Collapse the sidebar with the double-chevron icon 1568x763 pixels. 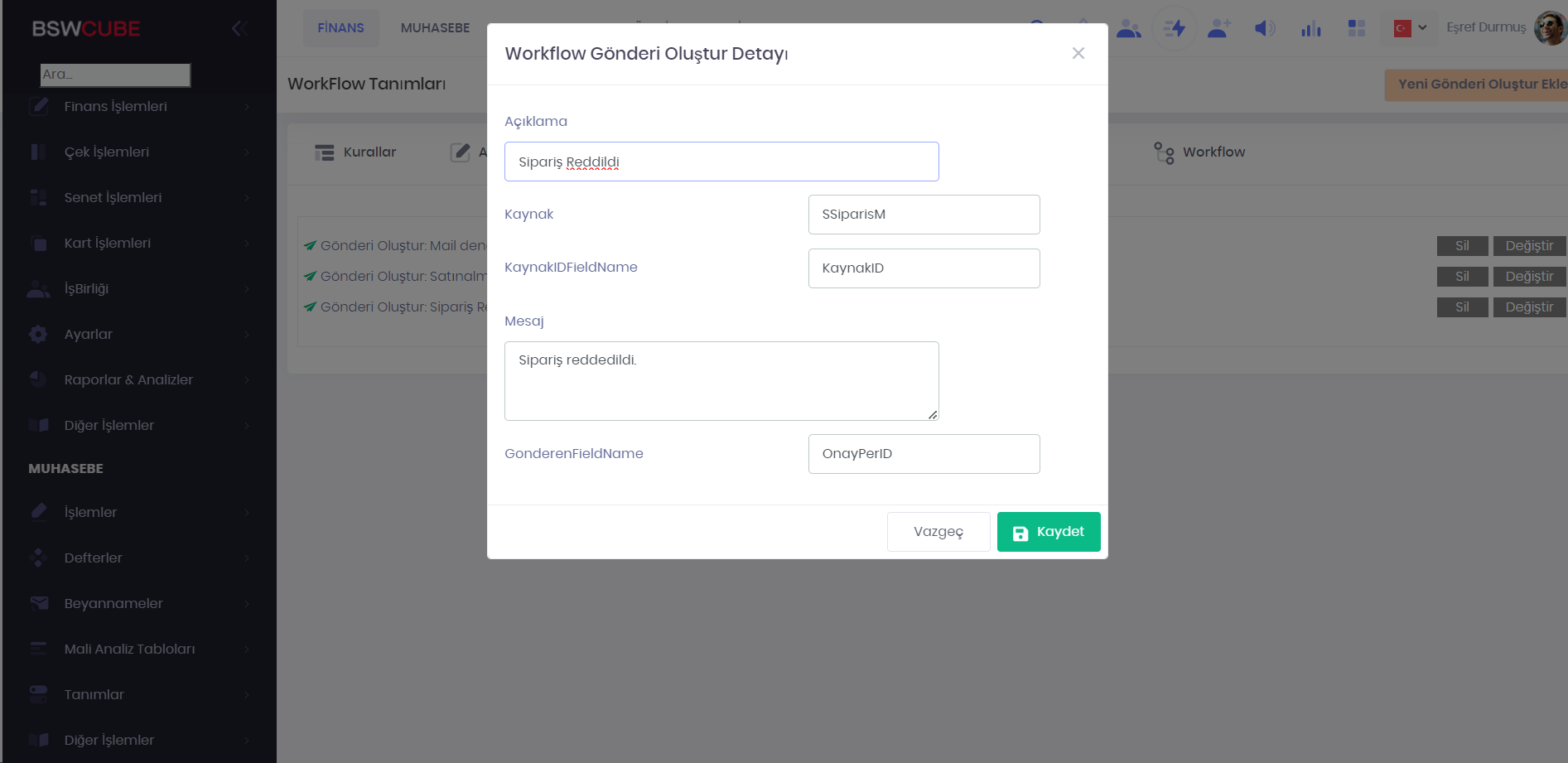239,29
